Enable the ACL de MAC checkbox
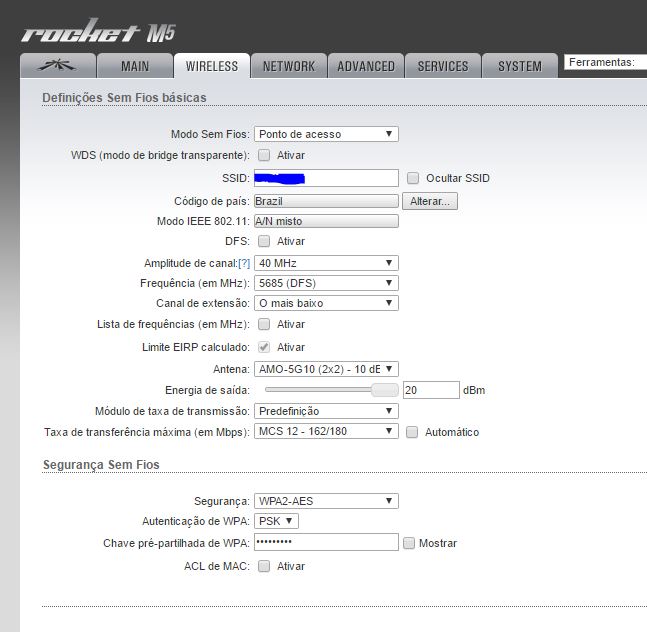Screen dimensions: 647x632 click(264, 566)
